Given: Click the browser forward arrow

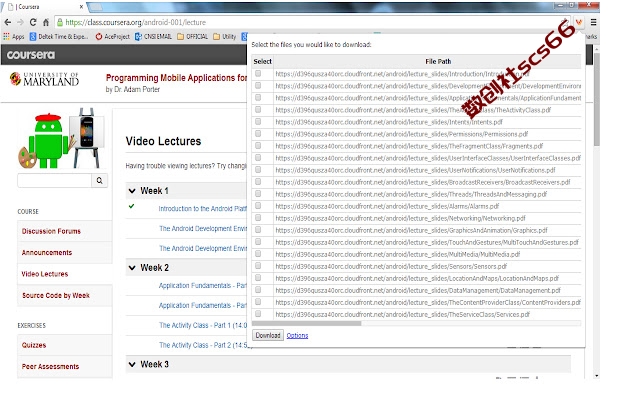Looking at the screenshot, I should [x=20, y=22].
